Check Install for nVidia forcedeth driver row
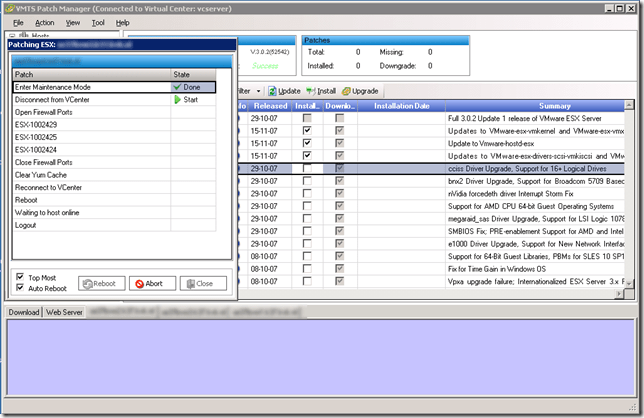Image resolution: width=644 pixels, height=418 pixels. click(x=307, y=193)
